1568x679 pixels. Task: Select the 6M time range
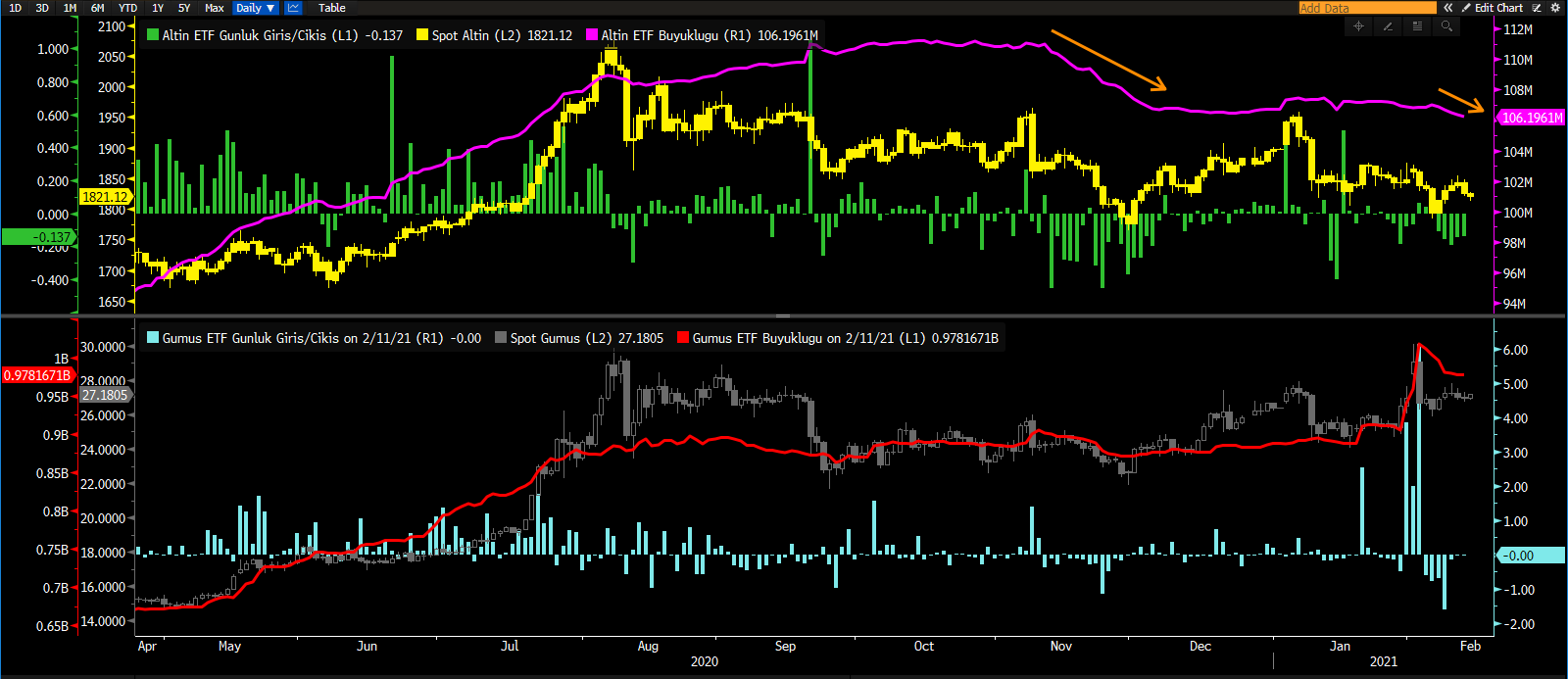point(98,8)
